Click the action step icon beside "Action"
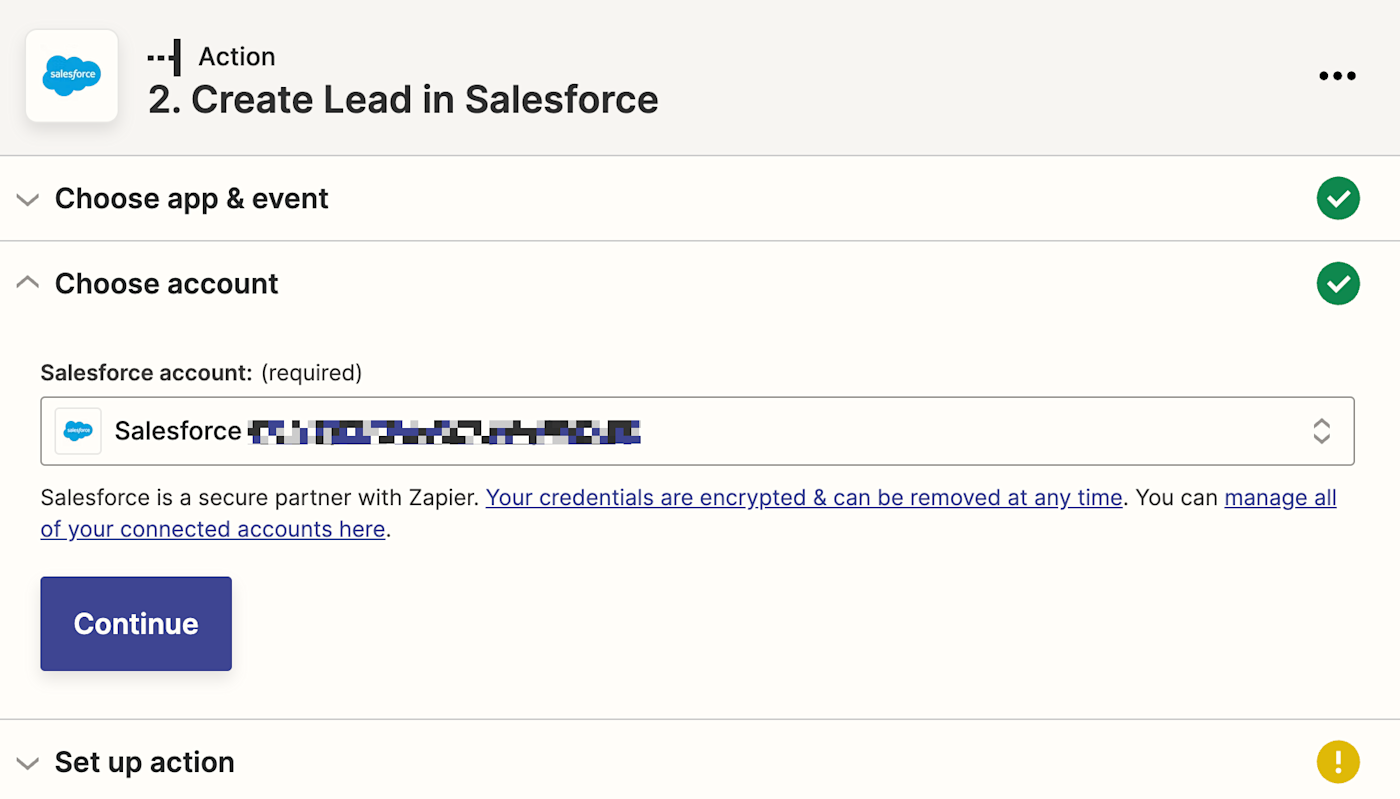Viewport: 1400px width, 799px height. click(x=164, y=57)
